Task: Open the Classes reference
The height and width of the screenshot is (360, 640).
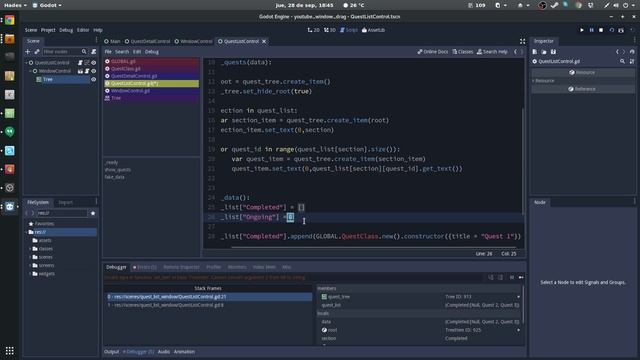Action: tap(462, 52)
